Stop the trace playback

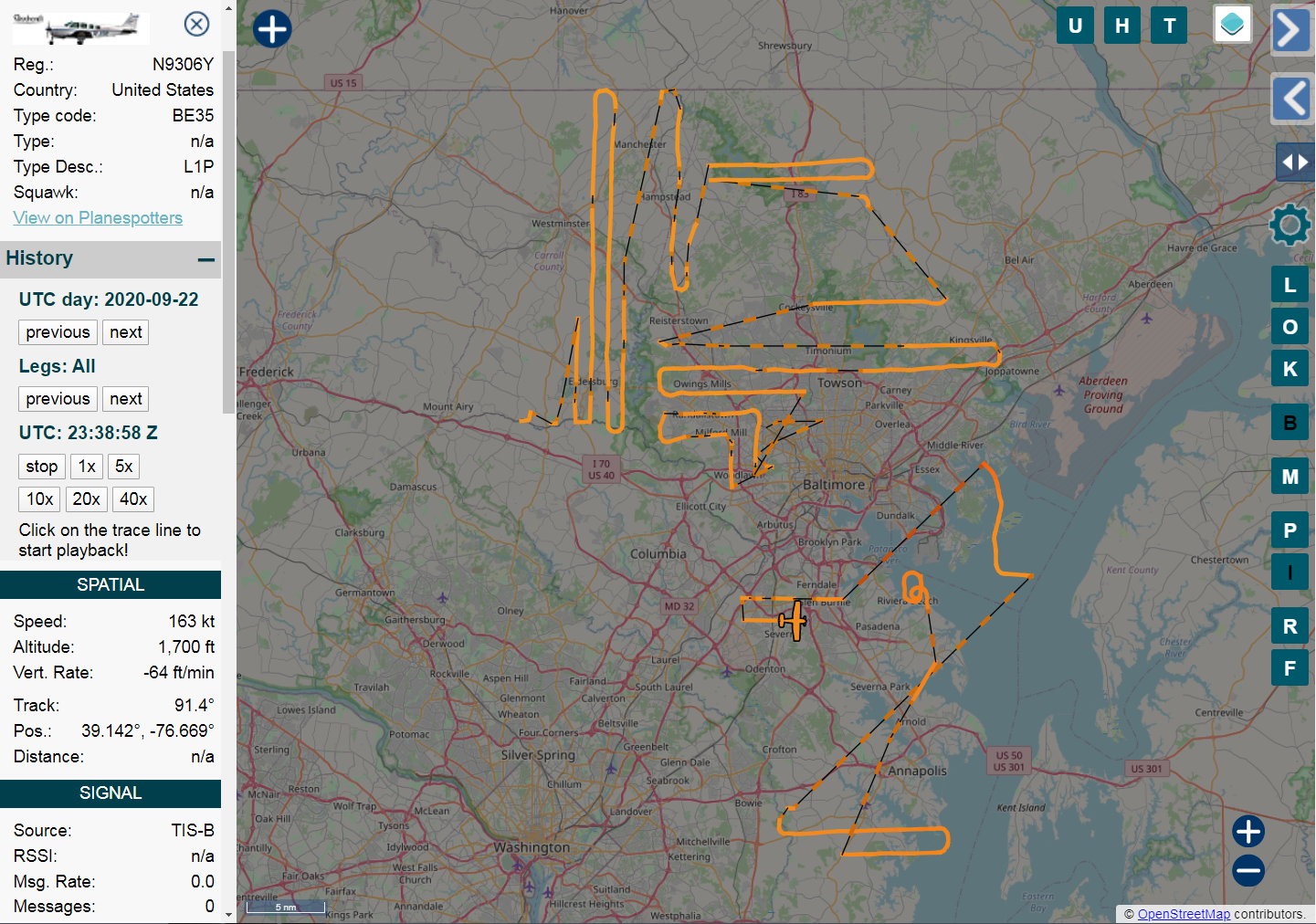point(41,467)
